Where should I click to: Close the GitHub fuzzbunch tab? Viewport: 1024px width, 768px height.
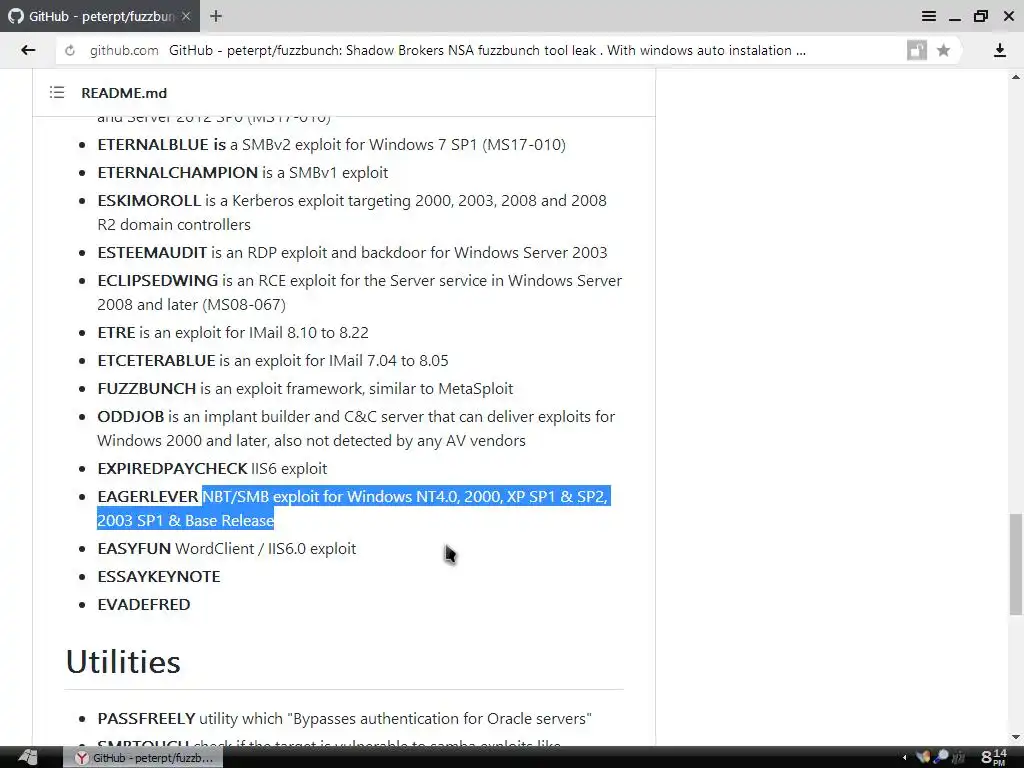tap(186, 16)
